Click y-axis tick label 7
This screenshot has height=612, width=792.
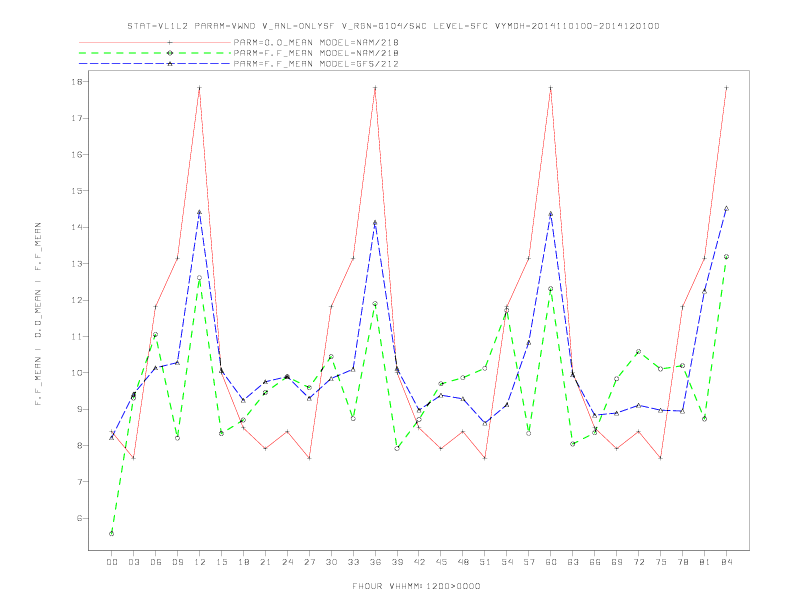(79, 482)
